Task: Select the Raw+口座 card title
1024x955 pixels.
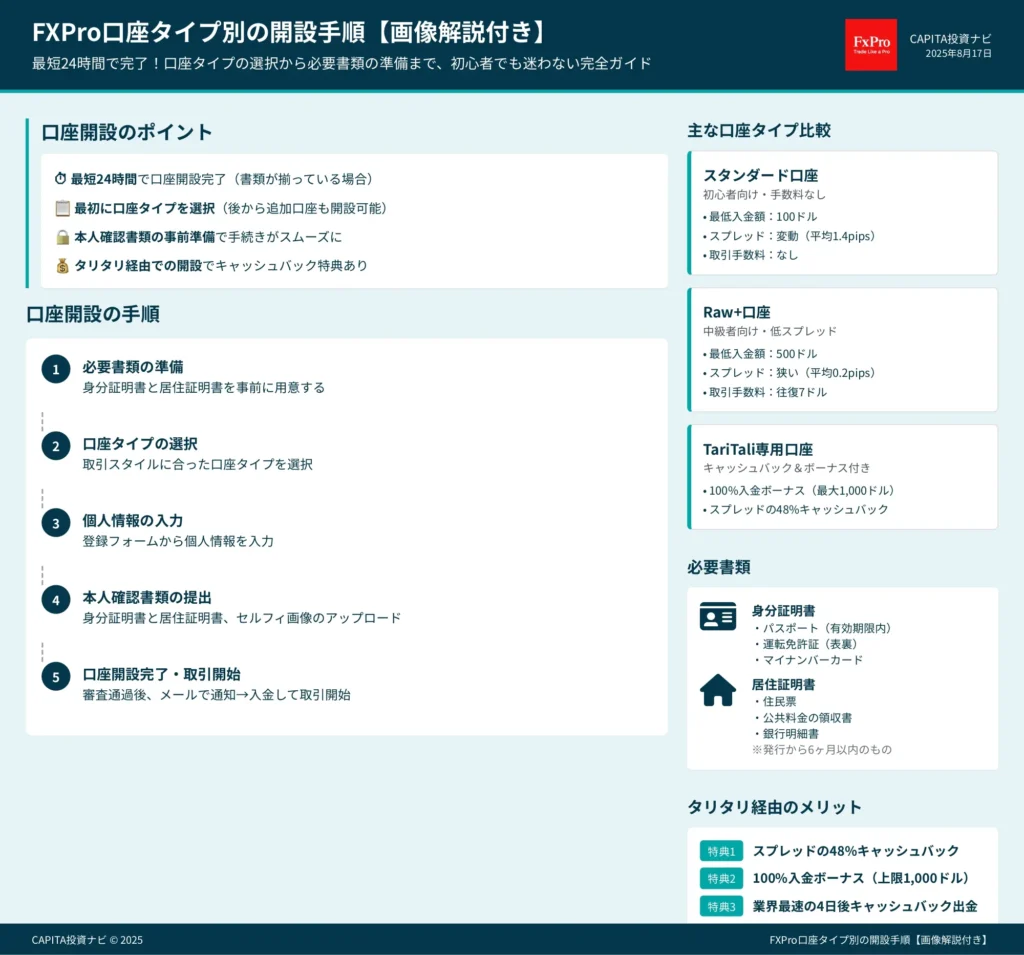Action: (737, 312)
